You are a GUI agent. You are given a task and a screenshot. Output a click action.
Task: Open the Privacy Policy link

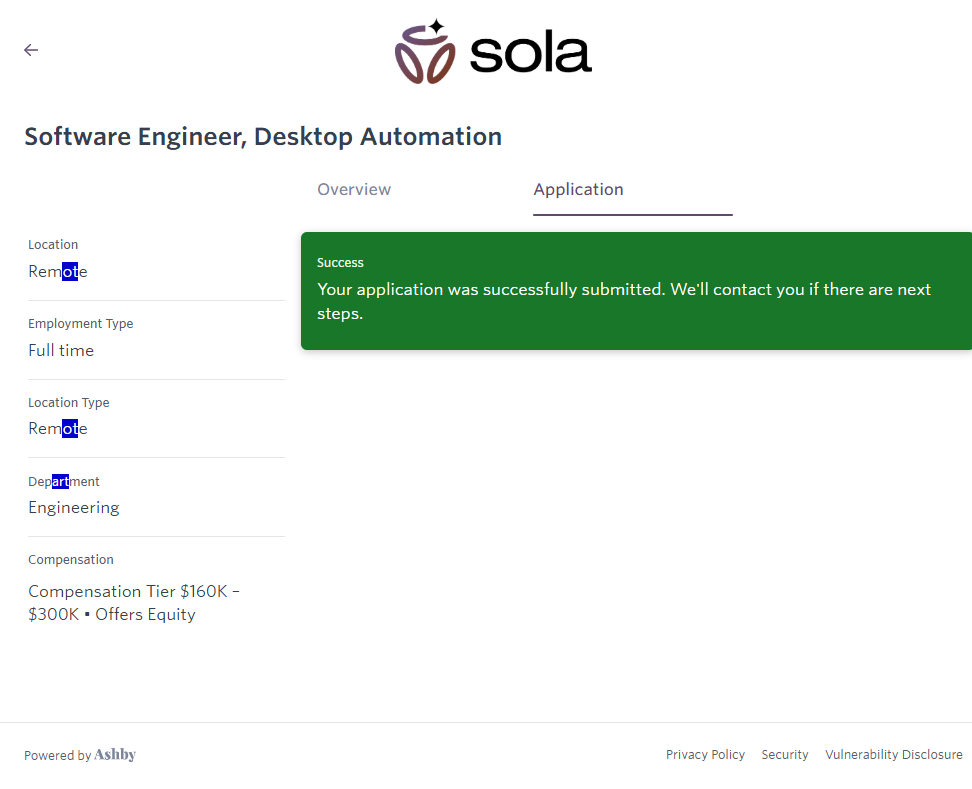705,755
